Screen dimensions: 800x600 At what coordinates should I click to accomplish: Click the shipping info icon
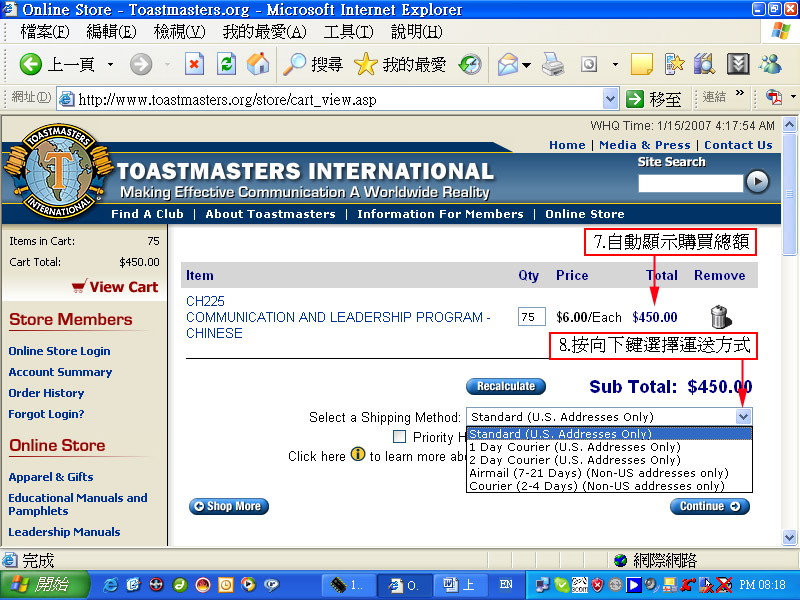[358, 455]
